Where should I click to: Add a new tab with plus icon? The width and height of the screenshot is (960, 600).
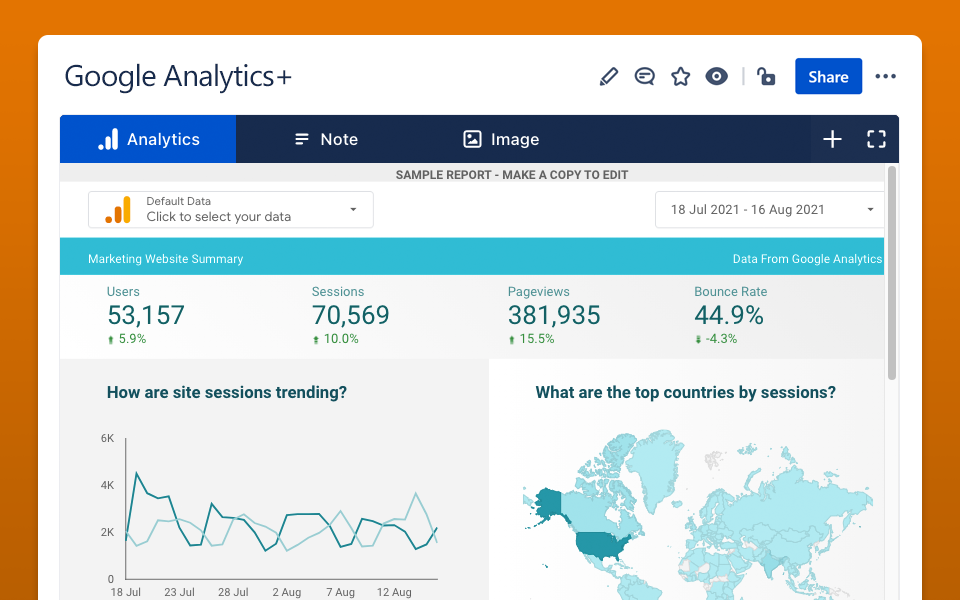pos(832,139)
